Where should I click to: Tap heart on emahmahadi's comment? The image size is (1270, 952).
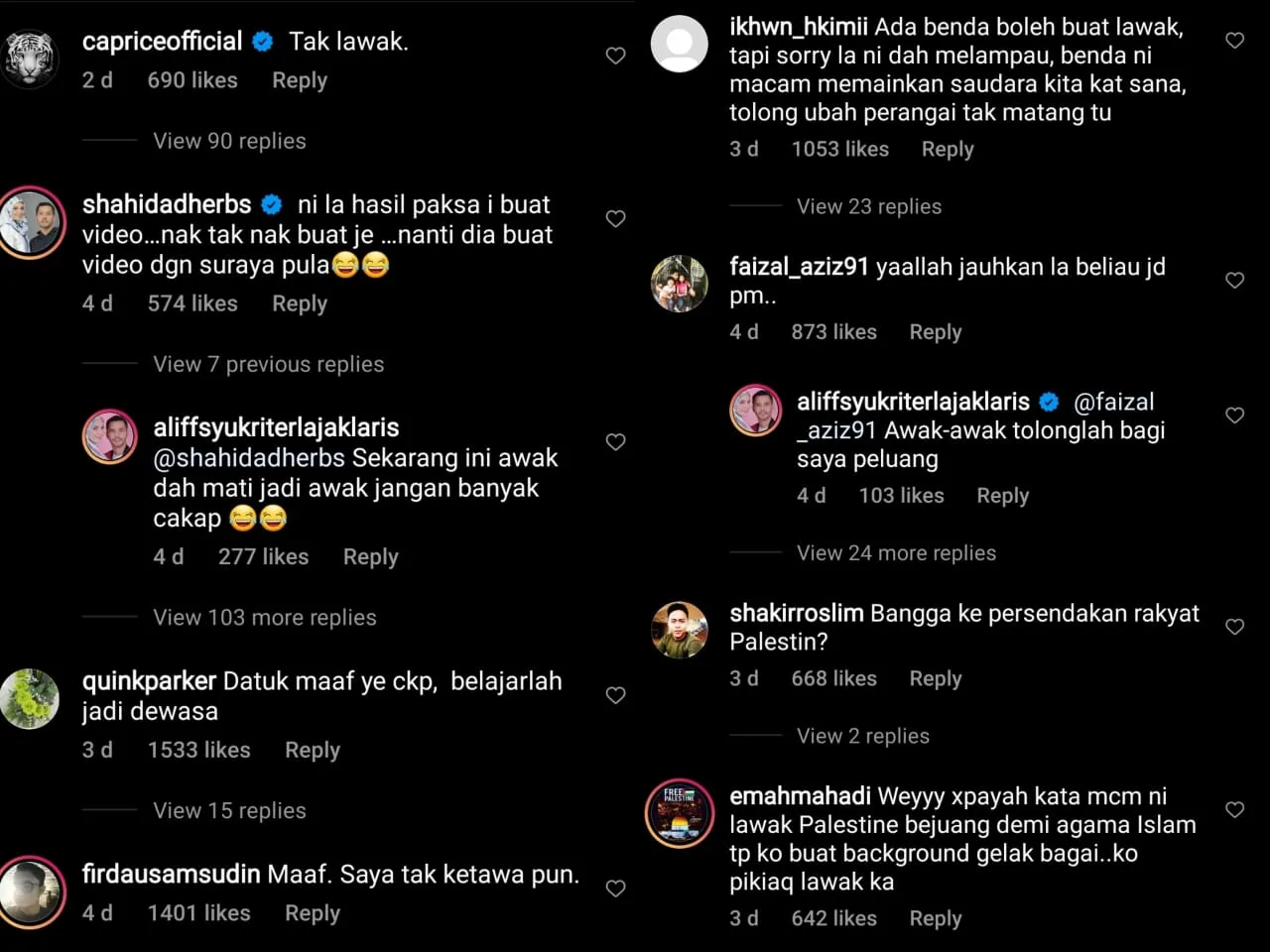1234,810
